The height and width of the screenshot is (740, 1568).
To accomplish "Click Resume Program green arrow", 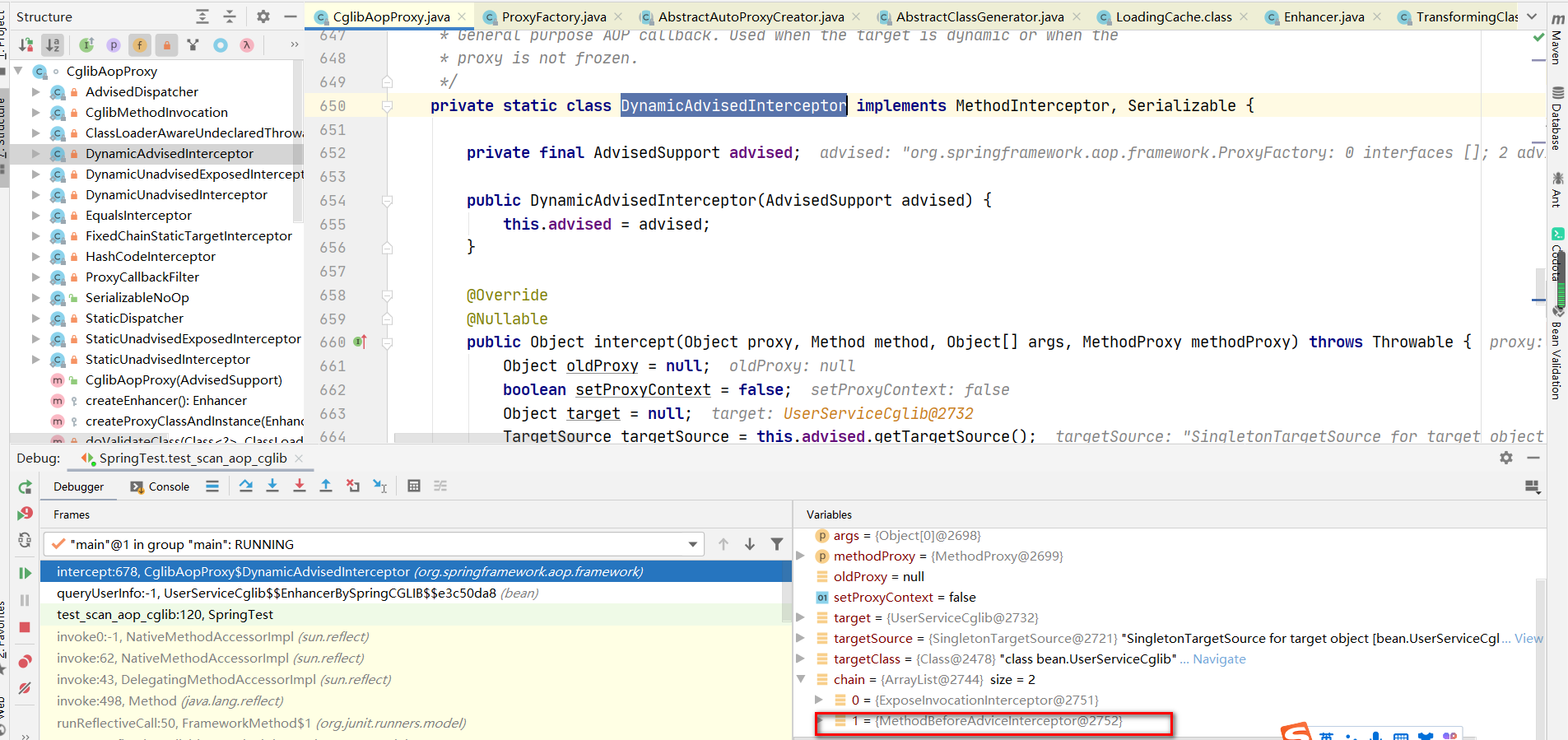I will pos(25,573).
